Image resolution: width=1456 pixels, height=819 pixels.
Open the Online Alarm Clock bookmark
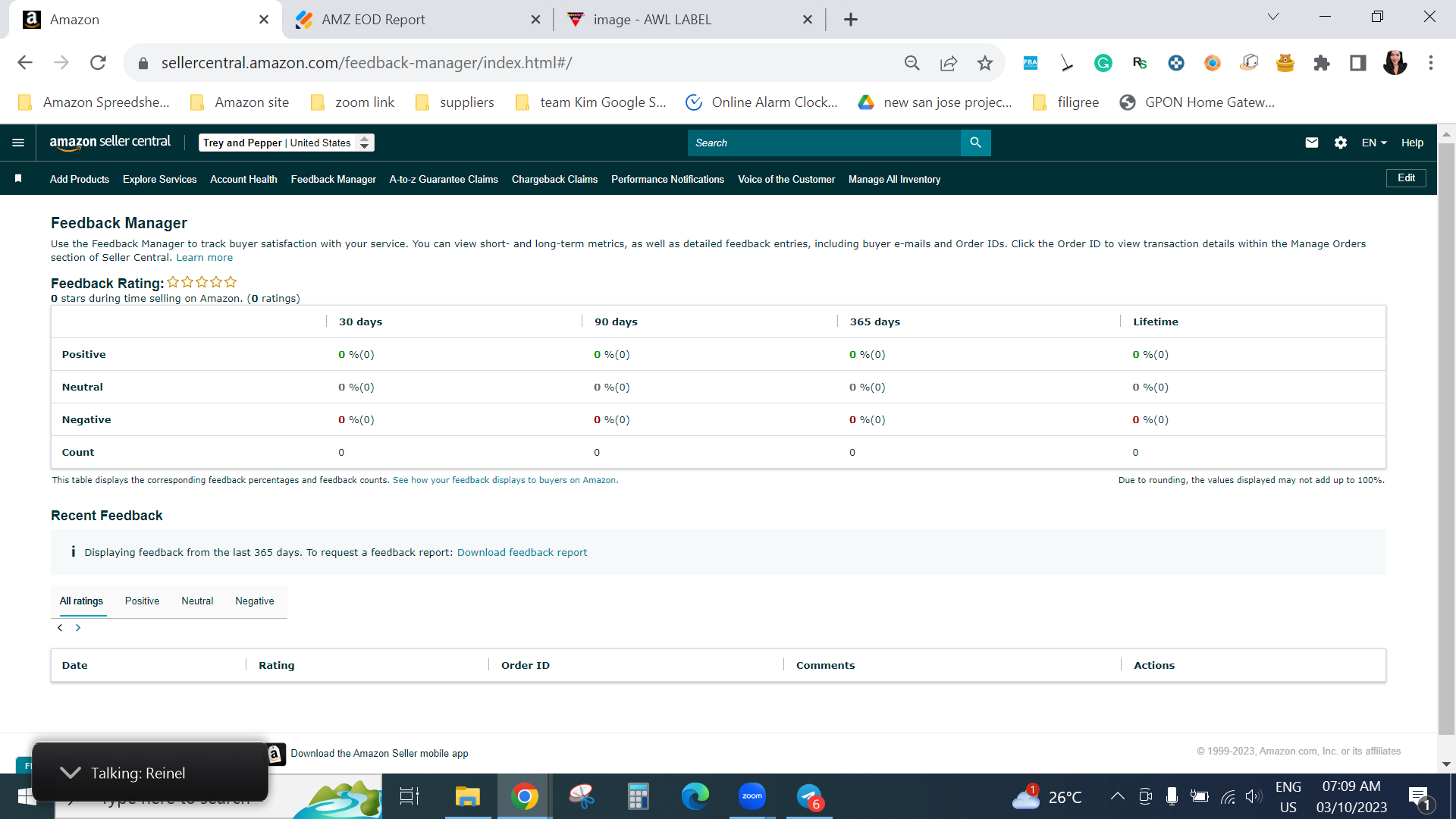(761, 102)
